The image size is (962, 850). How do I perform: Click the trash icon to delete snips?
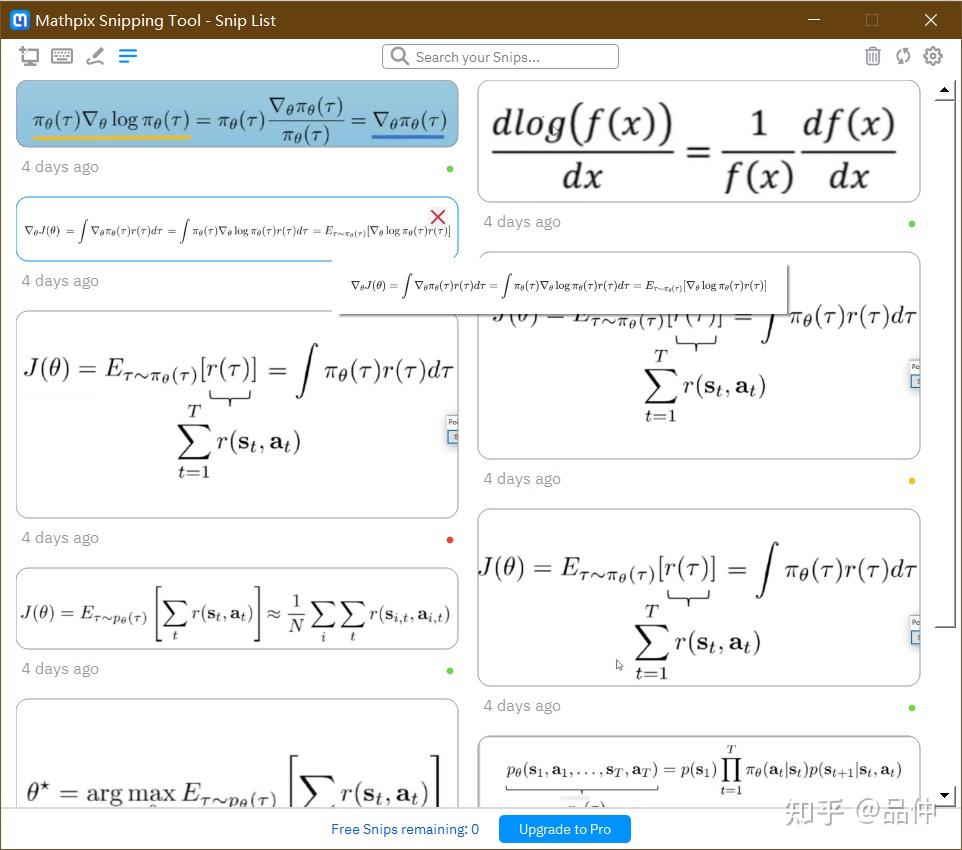tap(872, 57)
